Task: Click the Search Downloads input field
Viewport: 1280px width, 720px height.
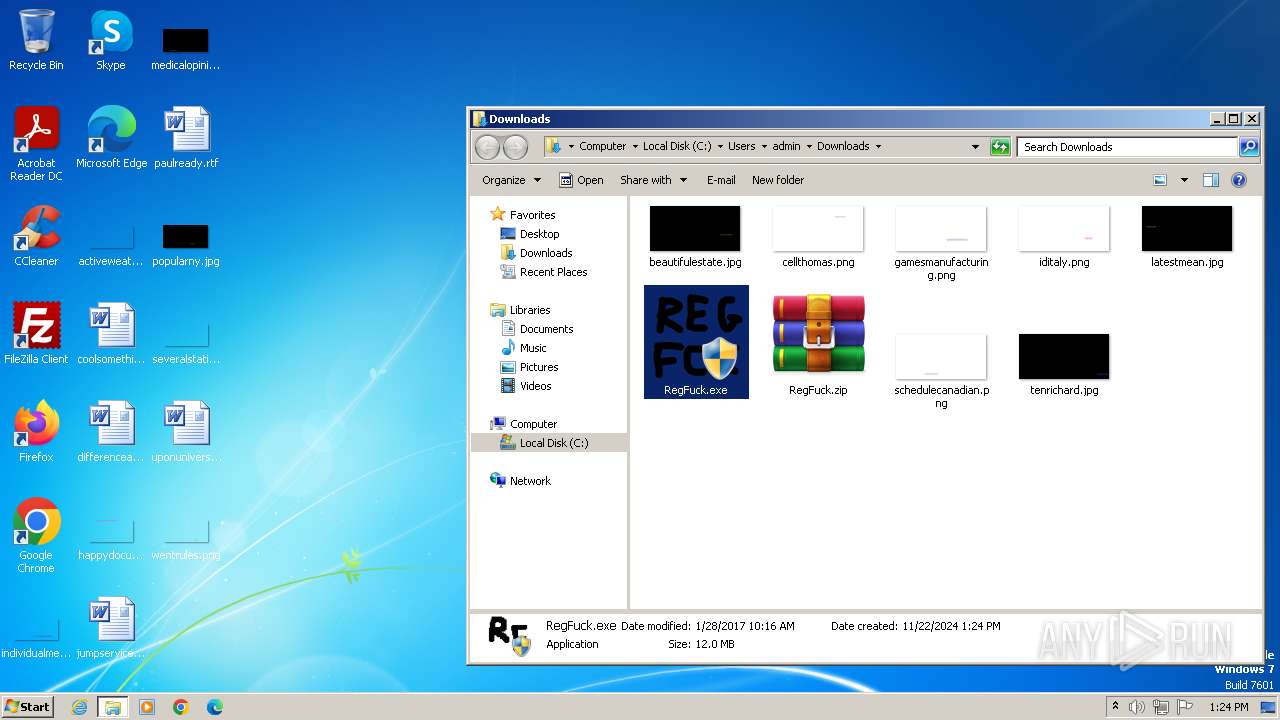Action: click(1128, 147)
